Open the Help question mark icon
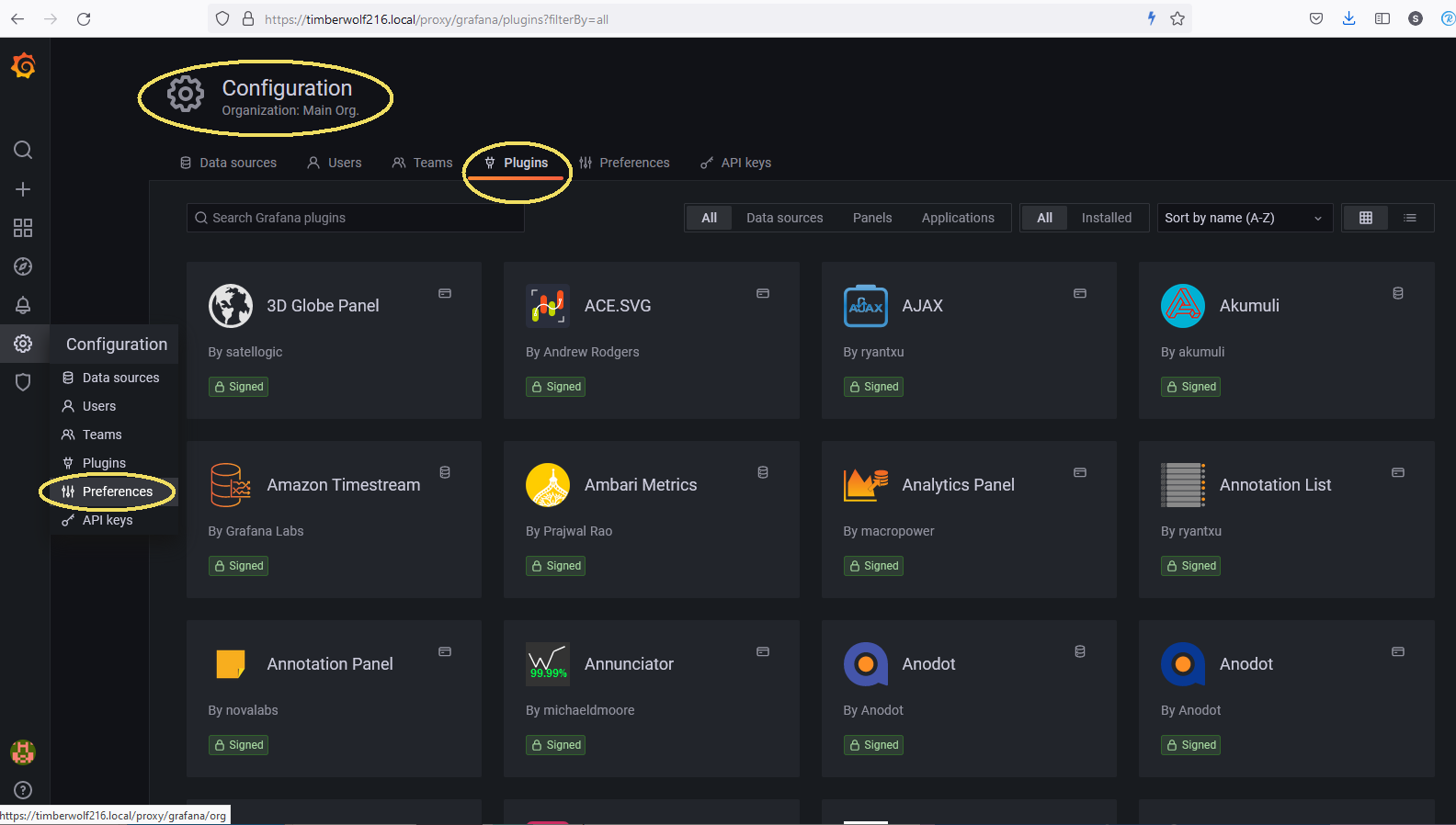Image resolution: width=1456 pixels, height=825 pixels. point(23,790)
